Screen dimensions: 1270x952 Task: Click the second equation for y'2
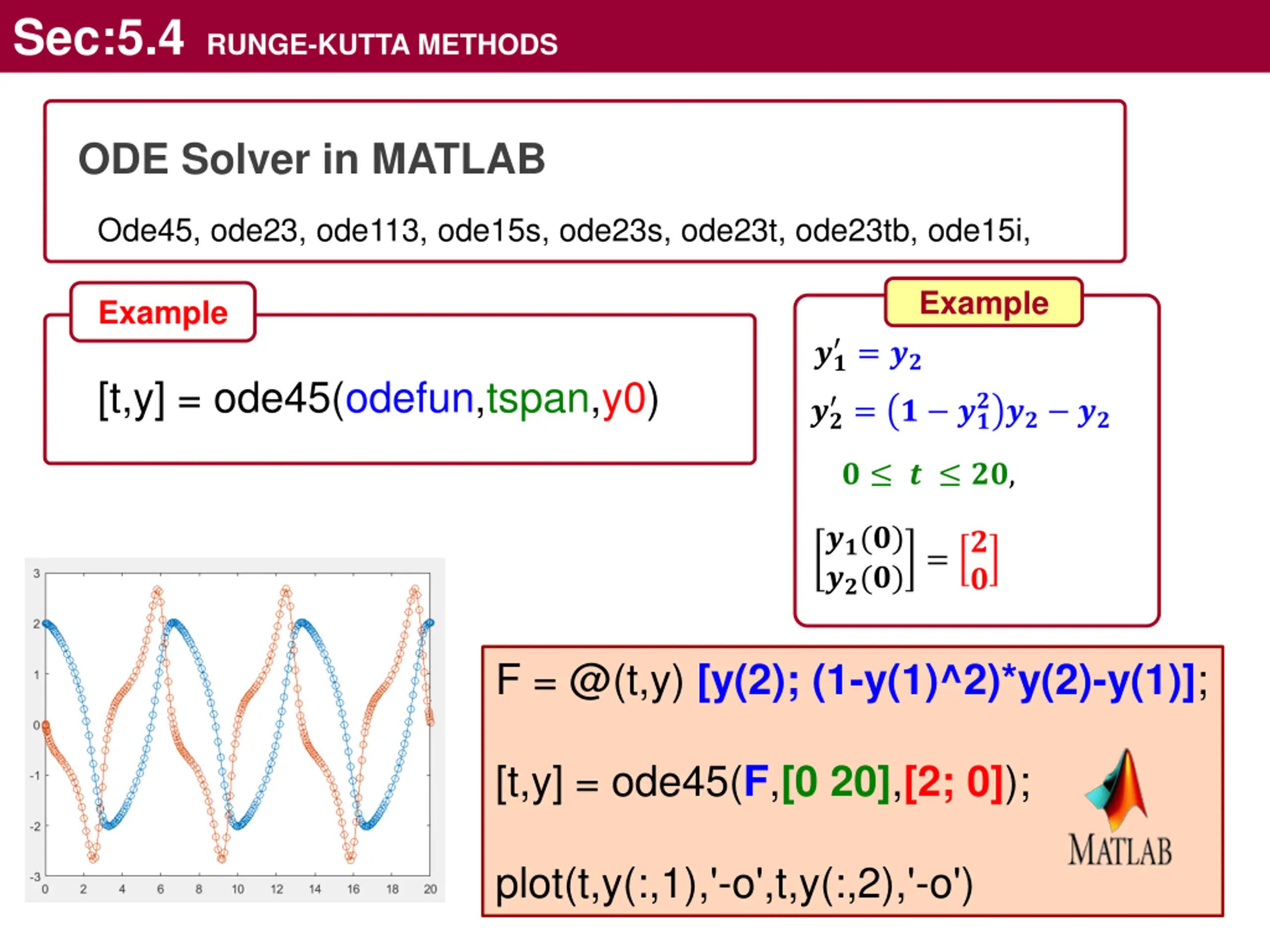(959, 412)
